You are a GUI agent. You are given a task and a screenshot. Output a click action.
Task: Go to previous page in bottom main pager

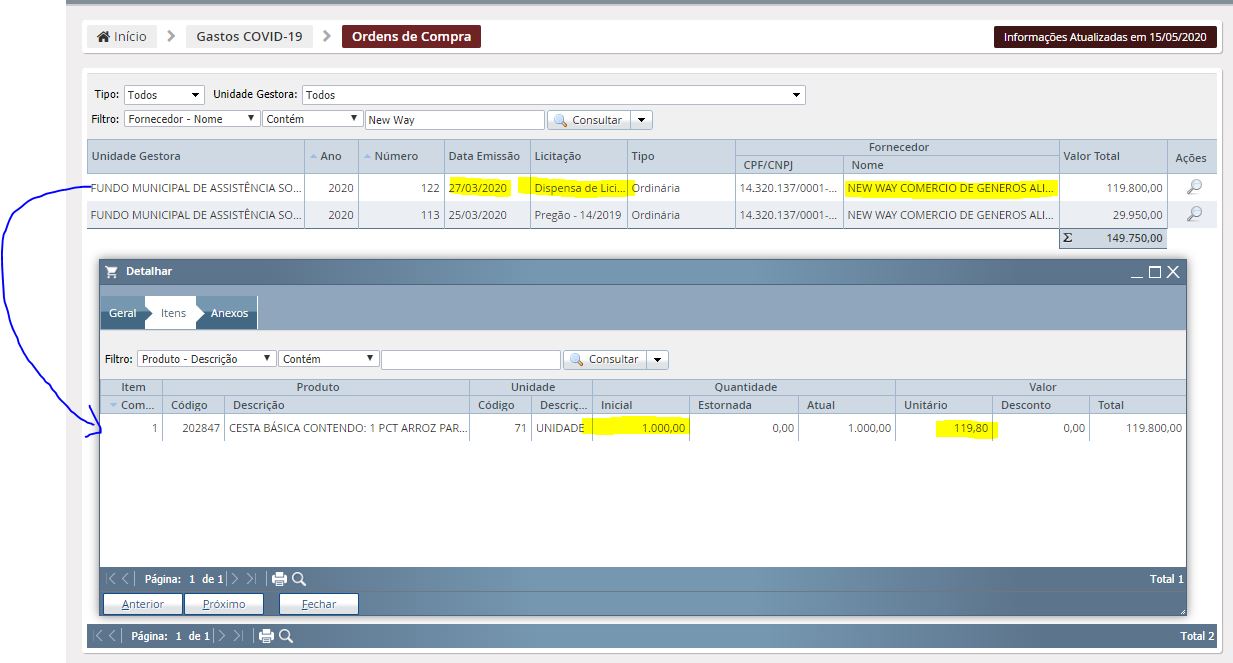tap(112, 636)
